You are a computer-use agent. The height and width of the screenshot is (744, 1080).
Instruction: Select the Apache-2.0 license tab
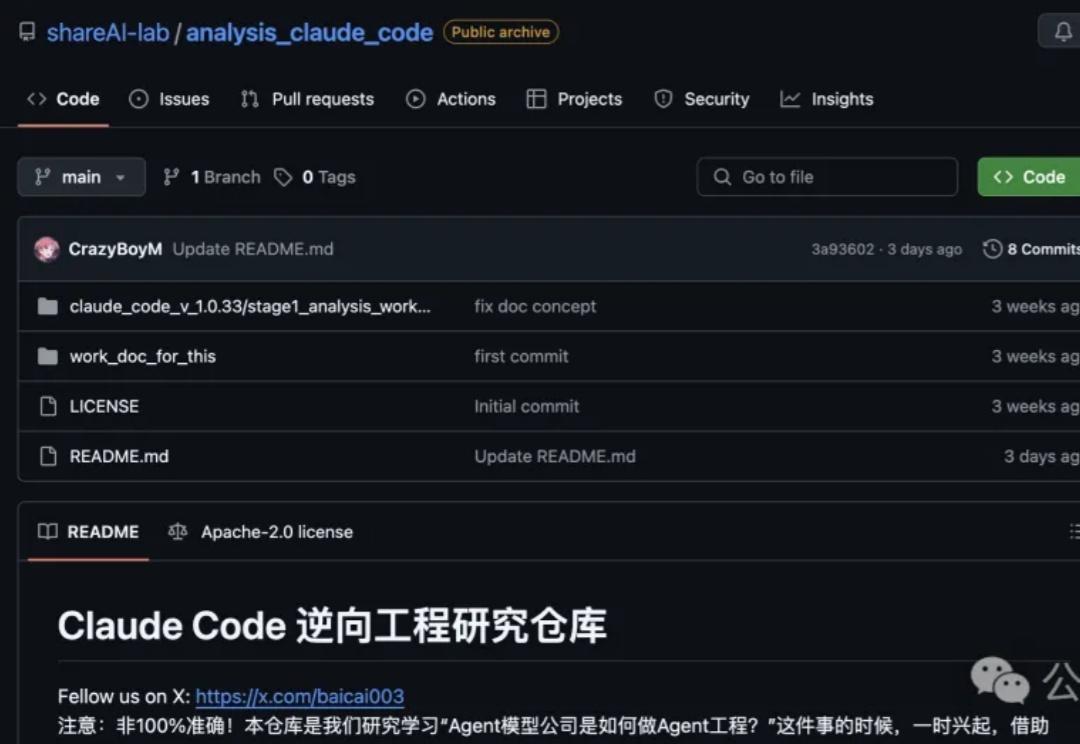click(x=260, y=532)
